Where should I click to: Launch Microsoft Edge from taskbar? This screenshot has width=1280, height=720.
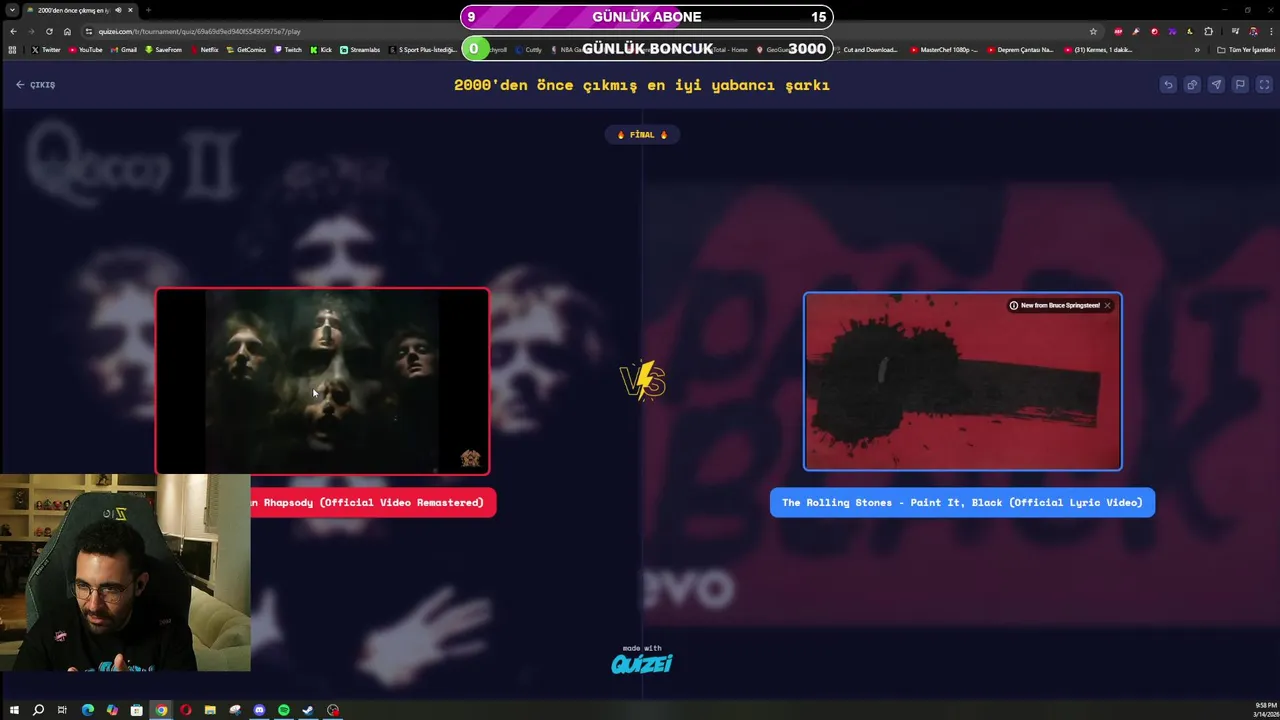click(x=88, y=710)
